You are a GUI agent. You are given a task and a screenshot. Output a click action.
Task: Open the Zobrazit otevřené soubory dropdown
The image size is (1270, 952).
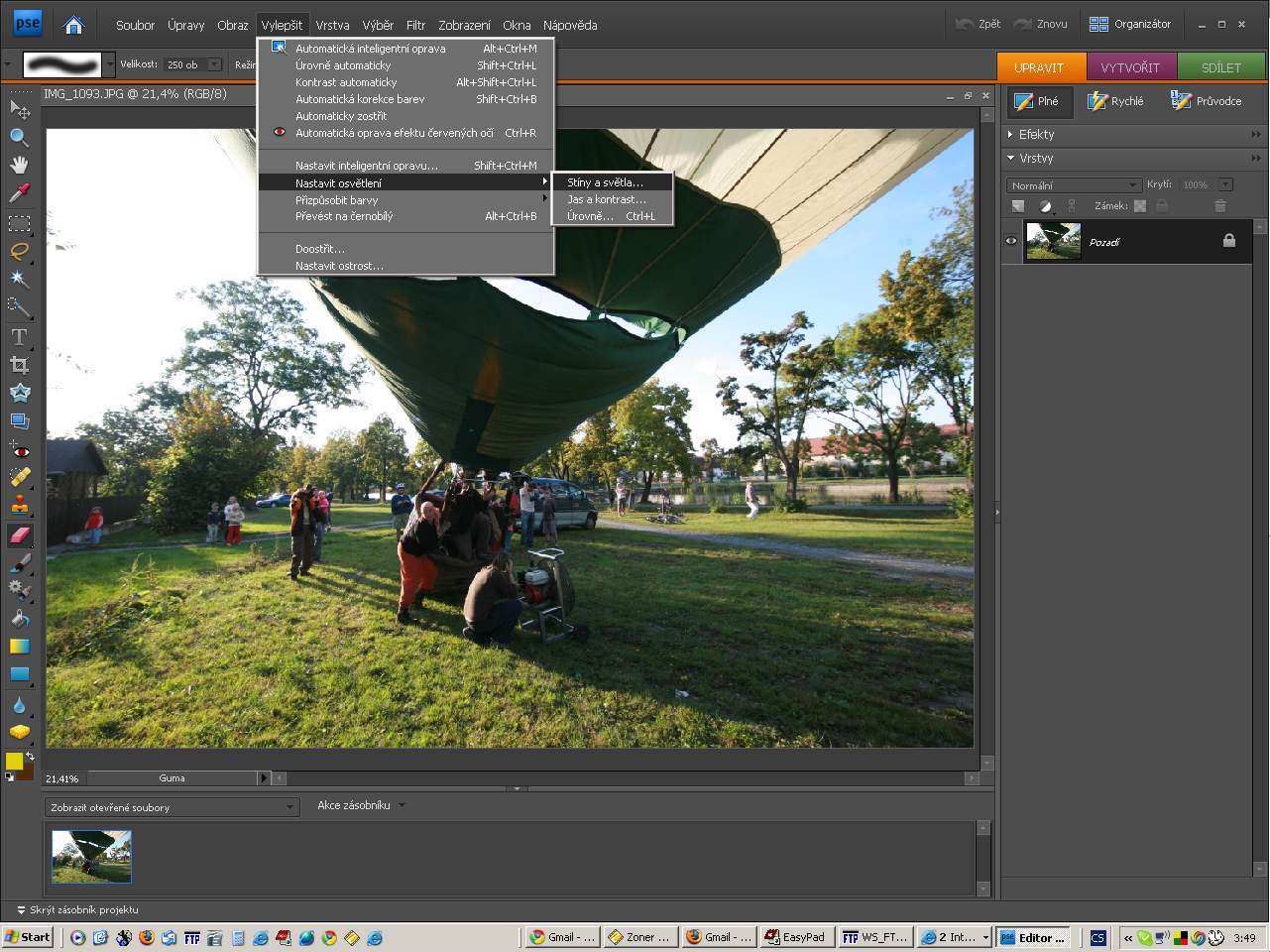point(172,807)
